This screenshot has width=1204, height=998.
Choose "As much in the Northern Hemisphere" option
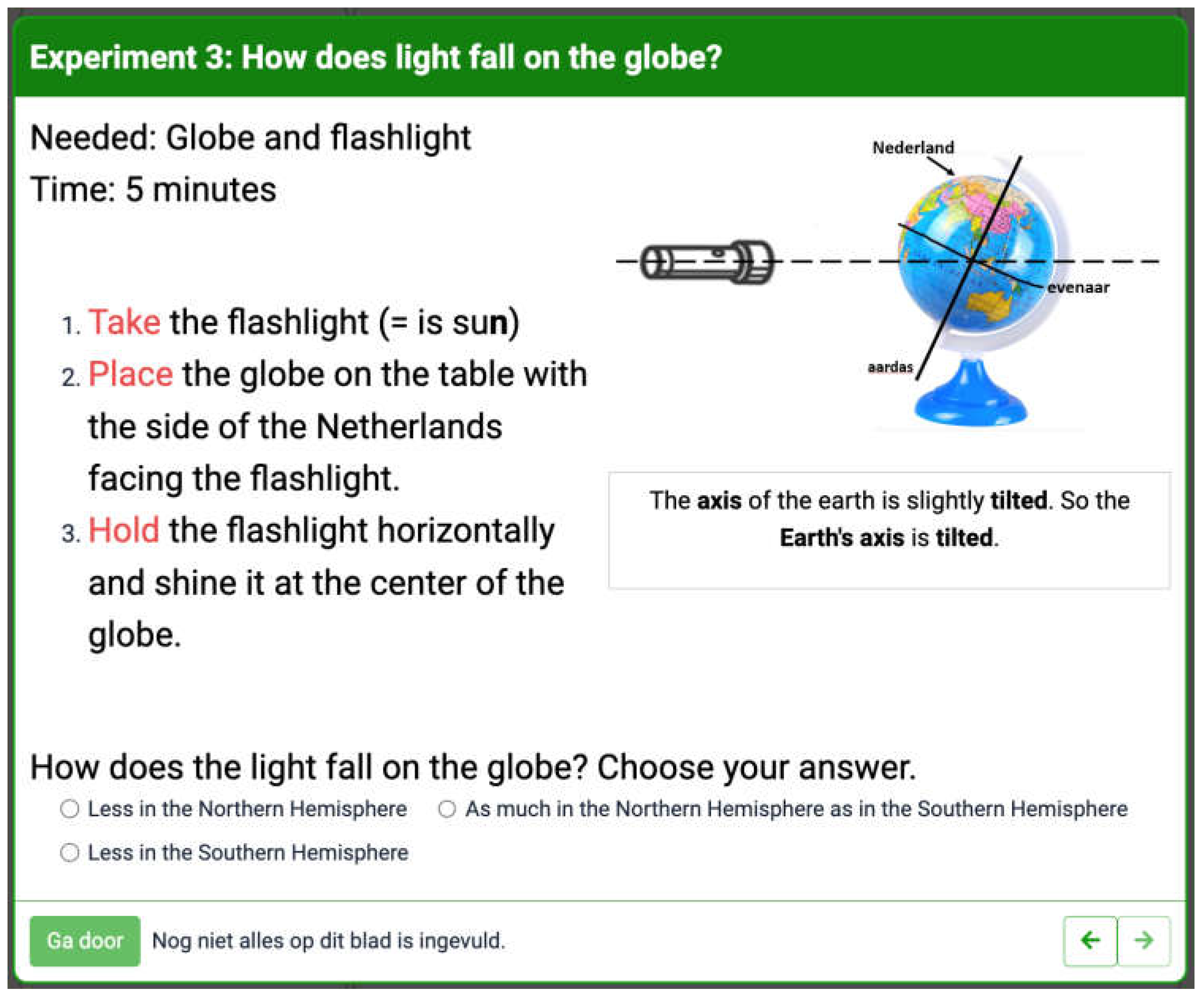447,809
